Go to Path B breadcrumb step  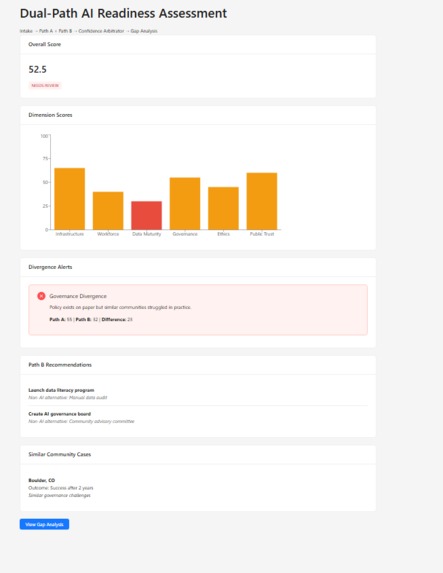coord(65,31)
